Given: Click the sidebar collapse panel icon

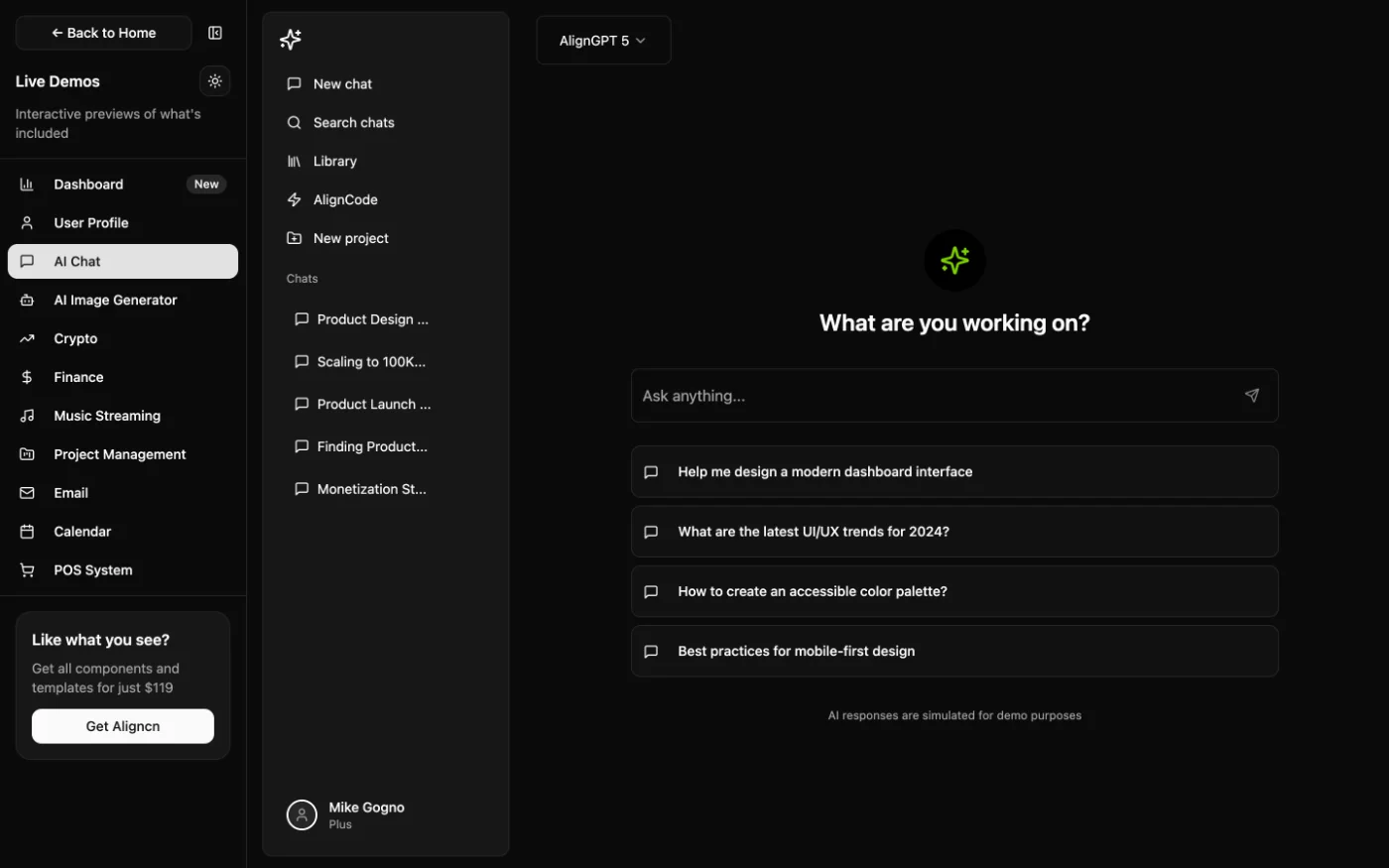Looking at the screenshot, I should pos(214,33).
